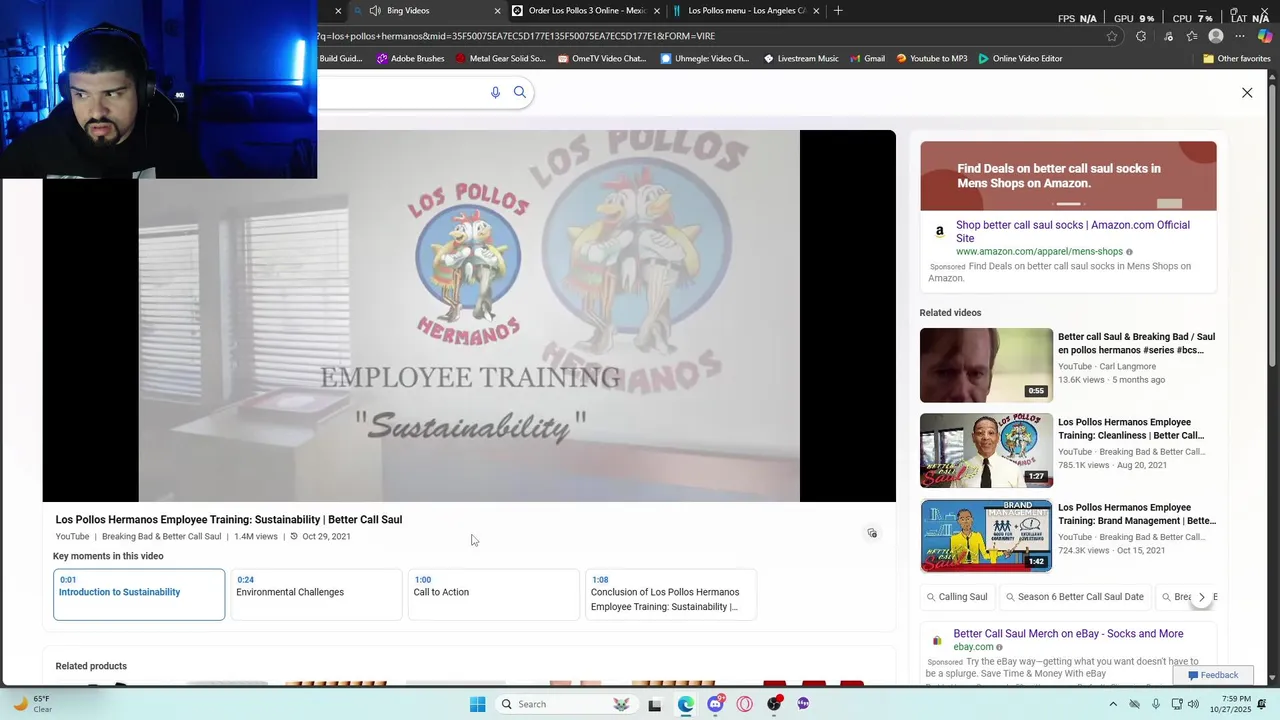Click the Amazon mens-shops URL text
Screen dimensions: 1280x720
point(1039,252)
